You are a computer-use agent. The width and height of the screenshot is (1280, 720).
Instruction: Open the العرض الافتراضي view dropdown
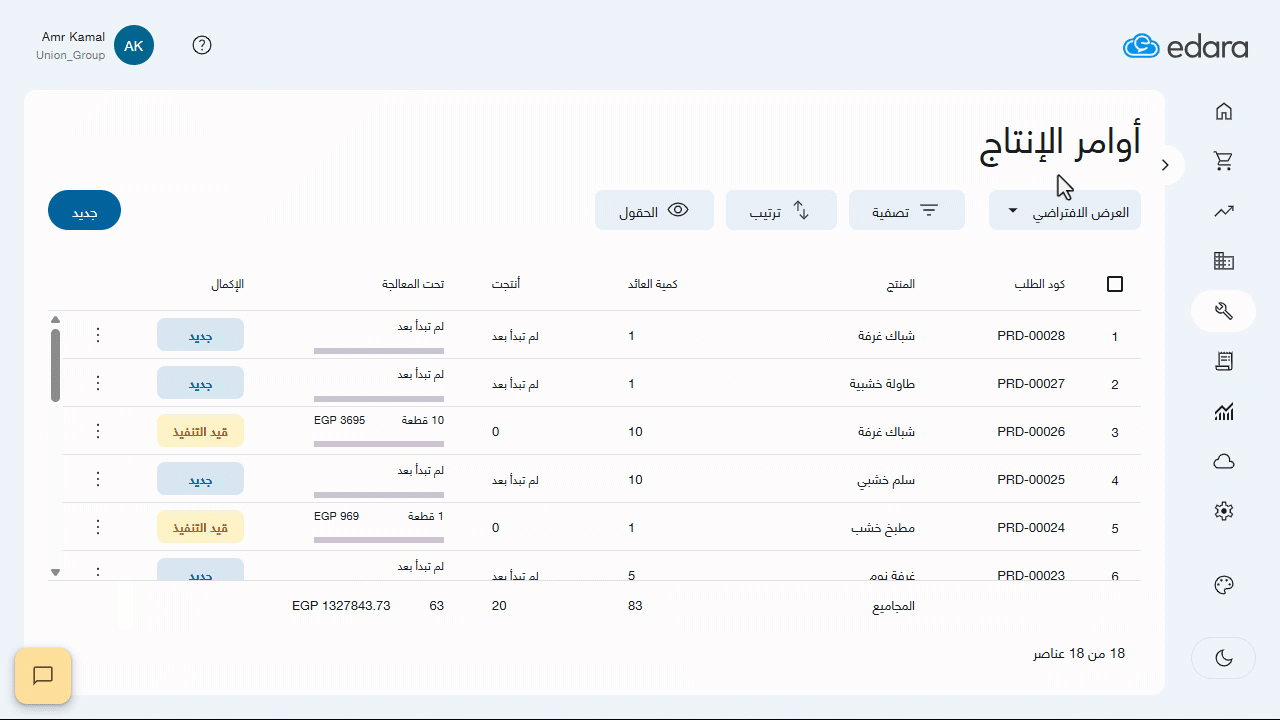1065,210
